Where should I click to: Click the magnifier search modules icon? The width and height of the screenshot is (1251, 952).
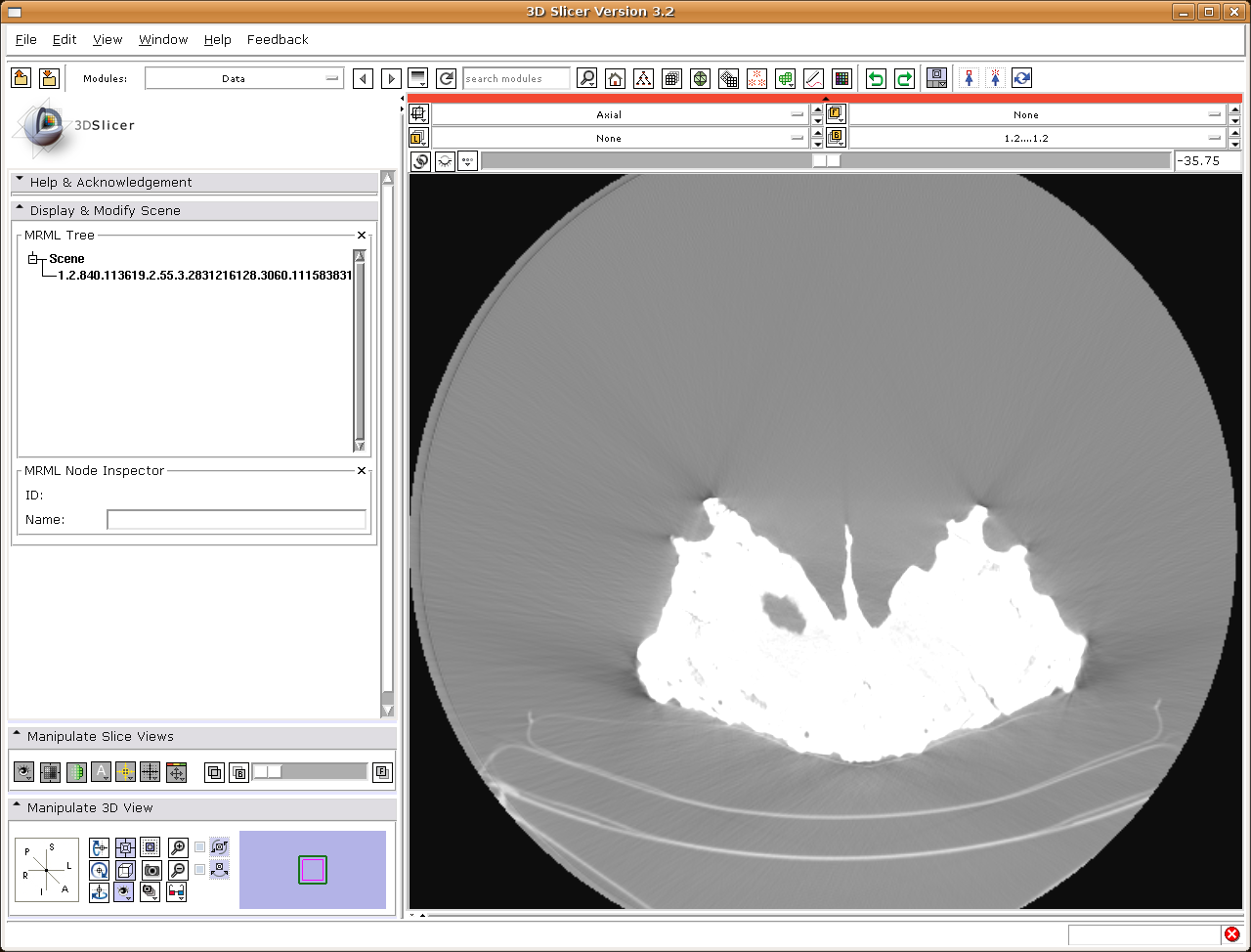click(x=586, y=78)
